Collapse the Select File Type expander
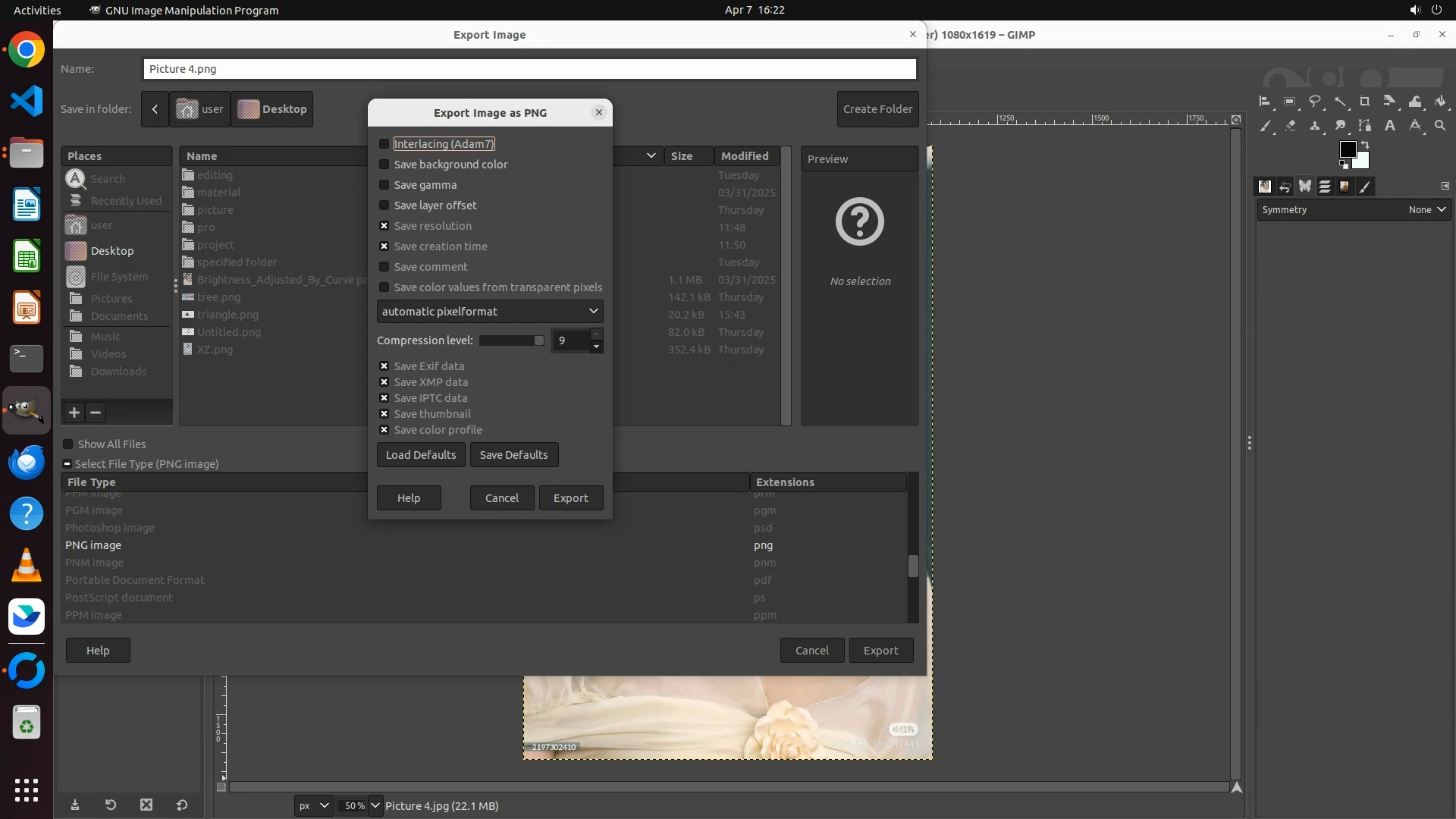The width and height of the screenshot is (1456, 819). 67,464
